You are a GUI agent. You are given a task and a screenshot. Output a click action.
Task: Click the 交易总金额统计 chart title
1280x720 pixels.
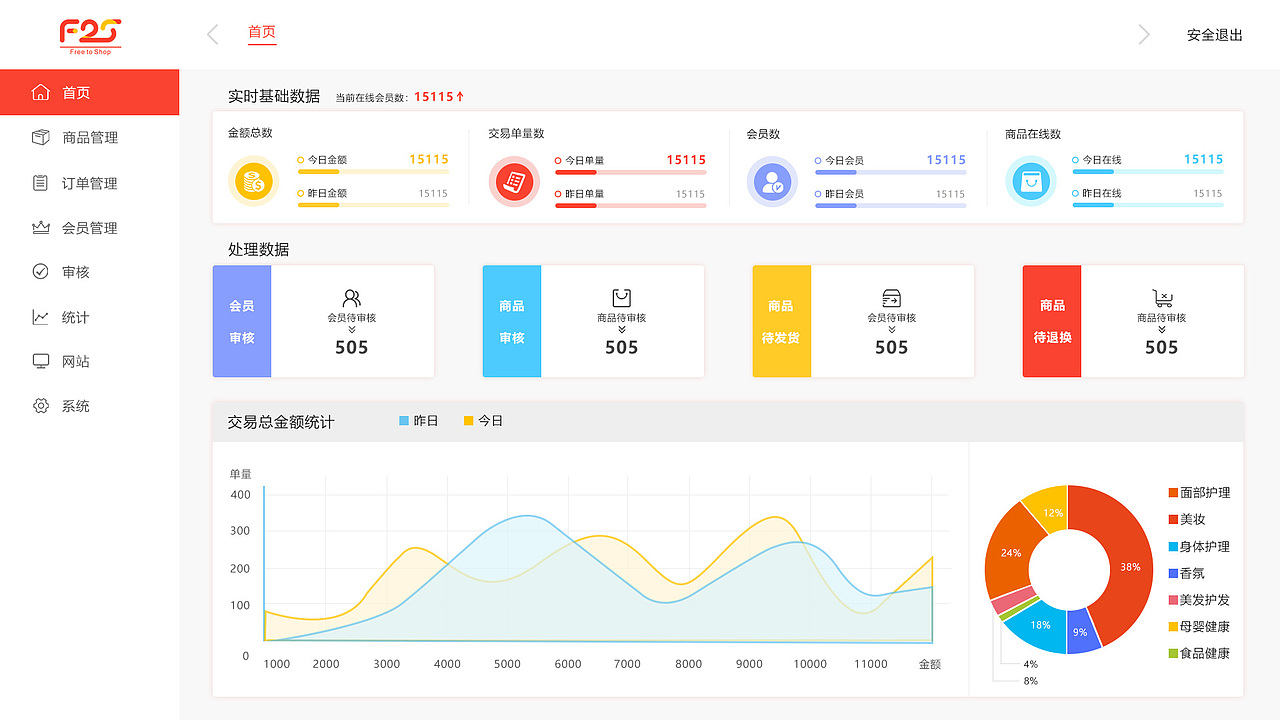(281, 422)
